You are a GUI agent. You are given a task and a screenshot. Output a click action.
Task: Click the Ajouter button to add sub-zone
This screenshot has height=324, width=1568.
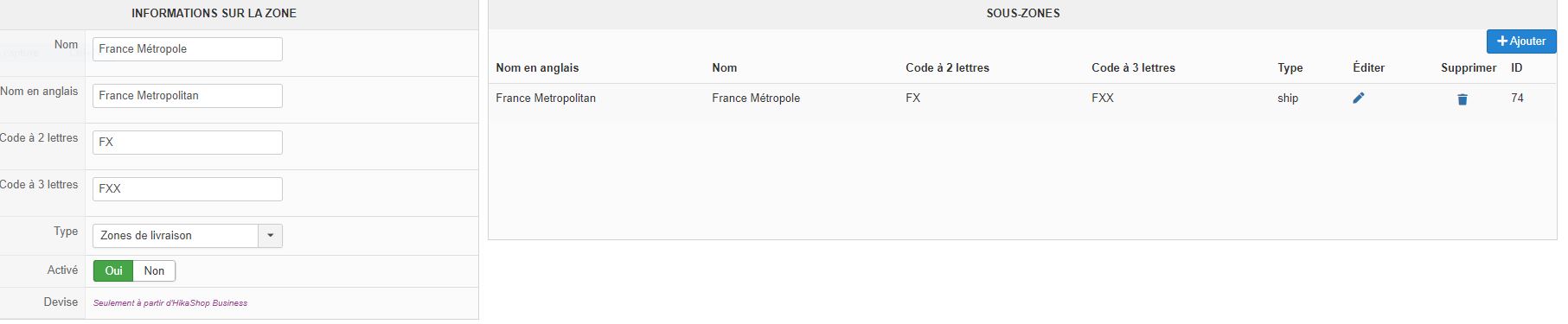click(1521, 41)
